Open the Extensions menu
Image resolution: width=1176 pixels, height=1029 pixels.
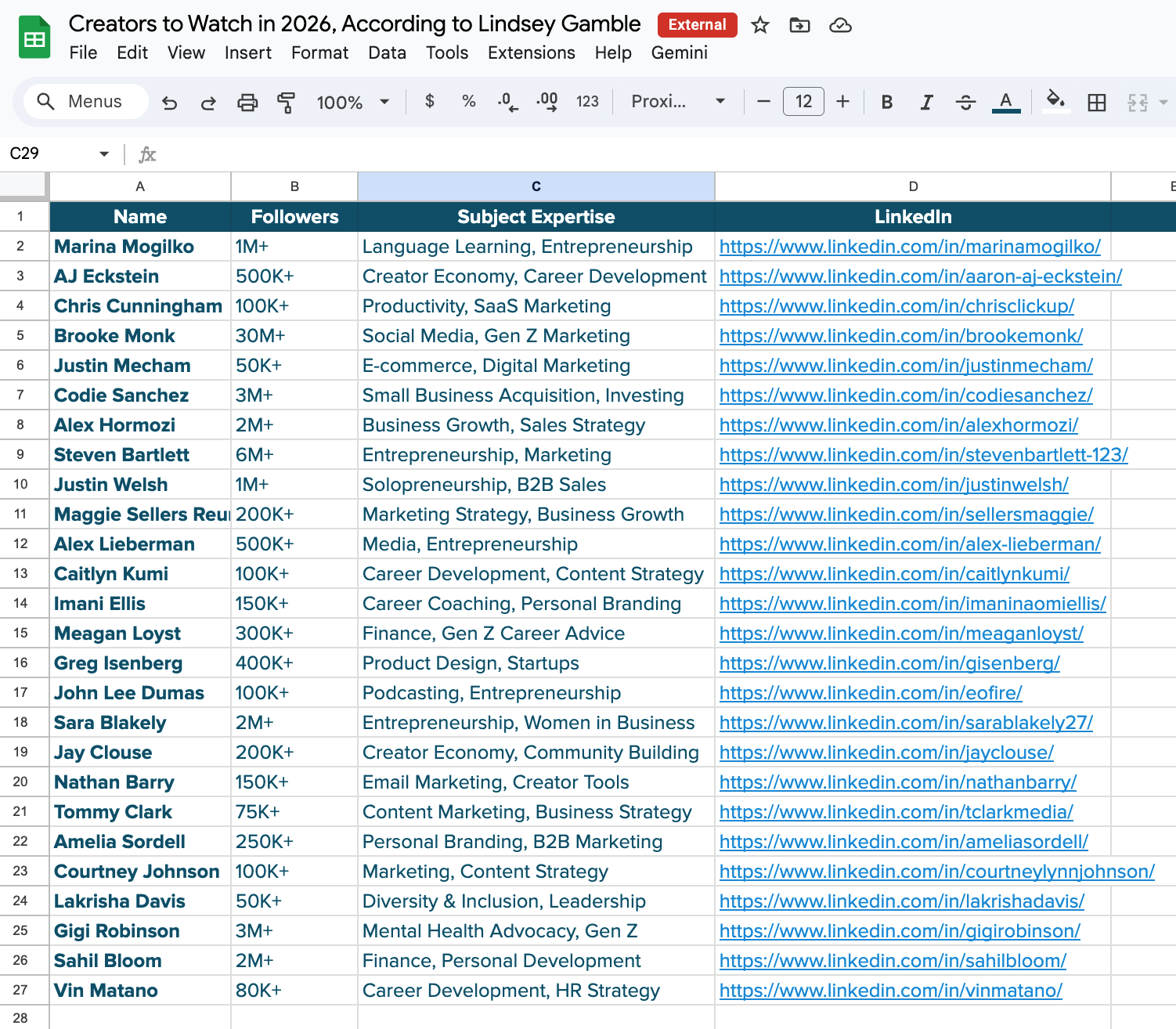tap(531, 52)
